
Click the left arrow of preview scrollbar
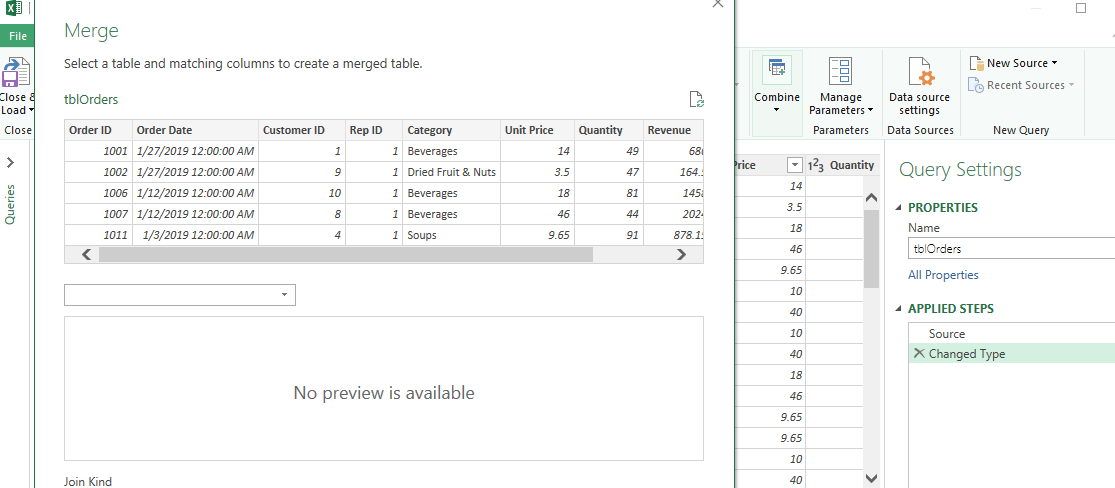pos(86,255)
